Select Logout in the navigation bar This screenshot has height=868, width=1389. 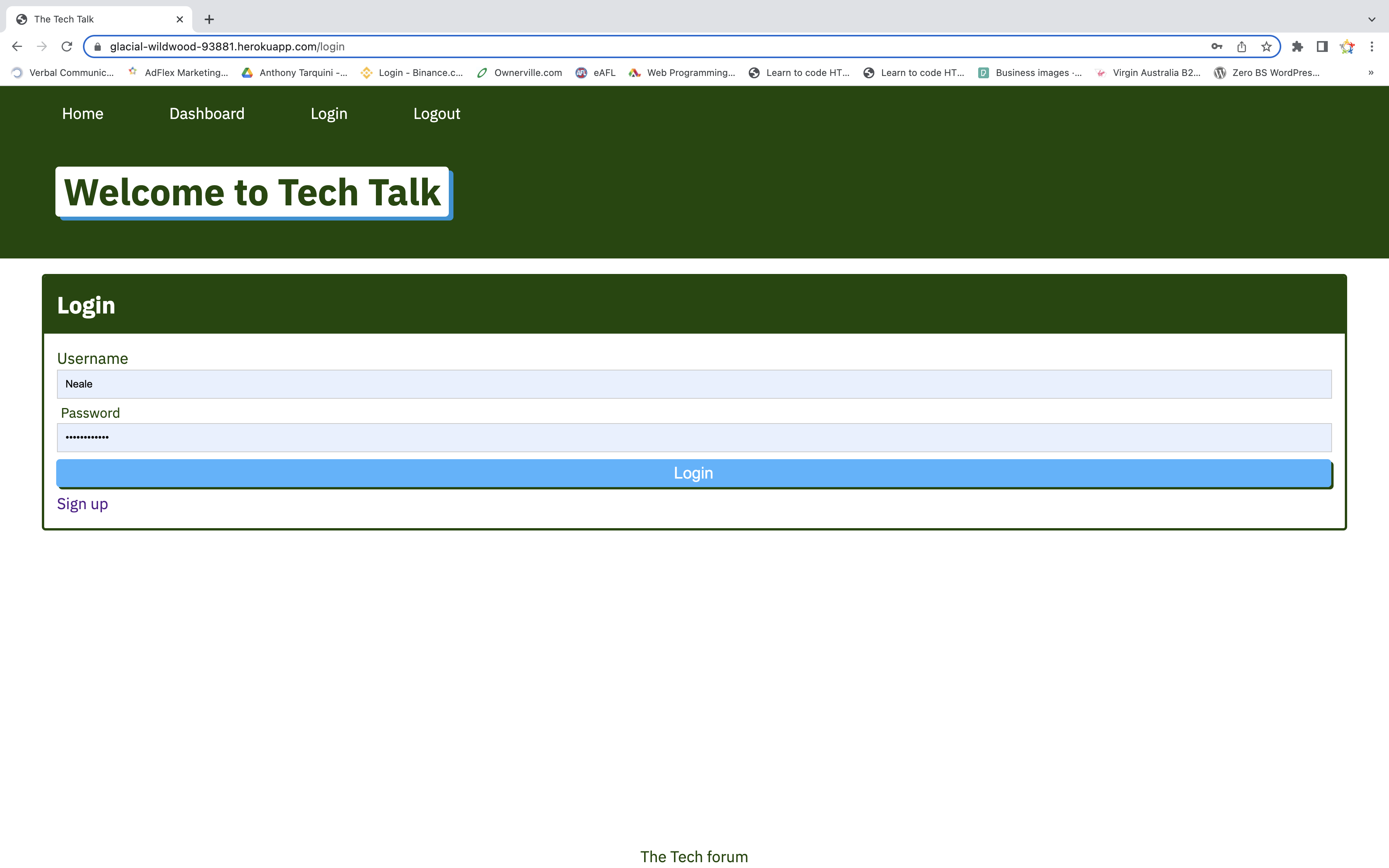[x=437, y=114]
